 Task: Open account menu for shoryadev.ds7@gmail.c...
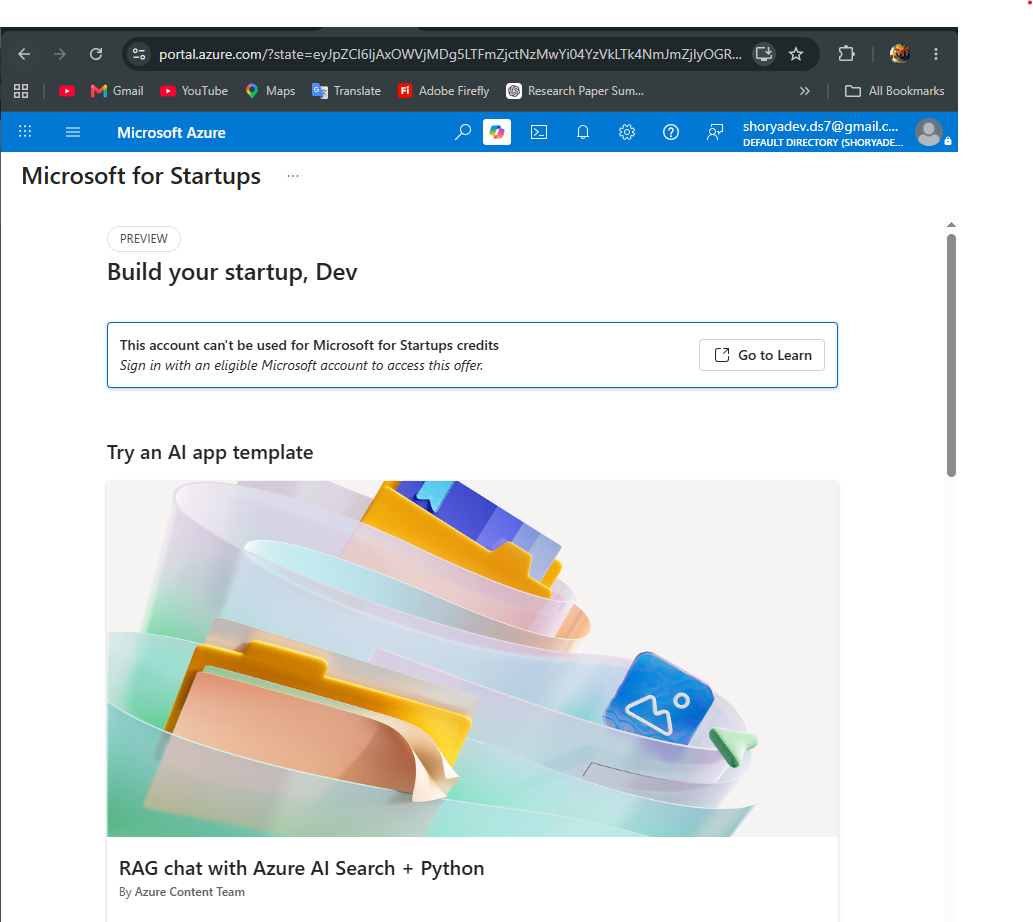coord(822,133)
